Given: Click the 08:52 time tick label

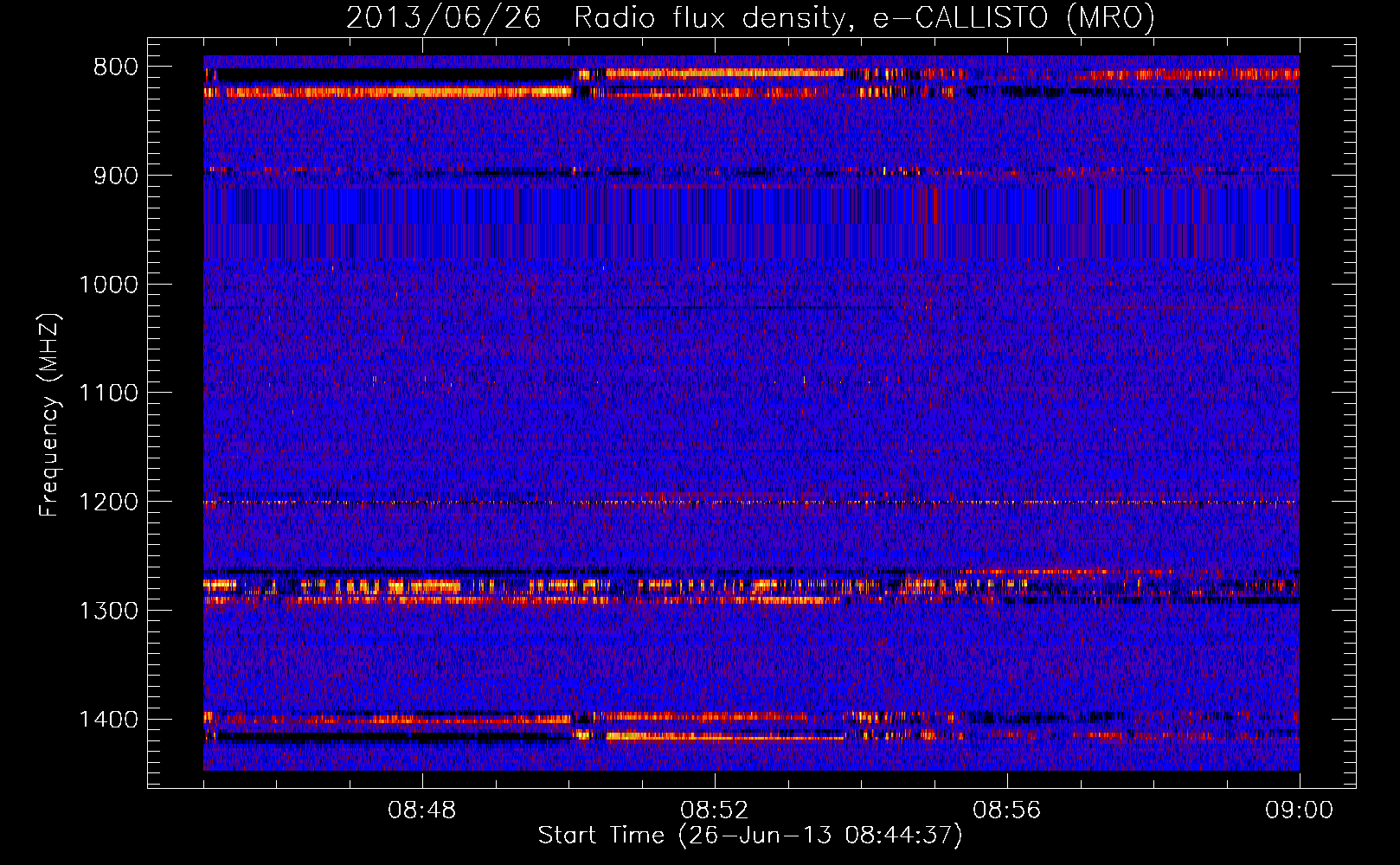Looking at the screenshot, I should (x=715, y=811).
